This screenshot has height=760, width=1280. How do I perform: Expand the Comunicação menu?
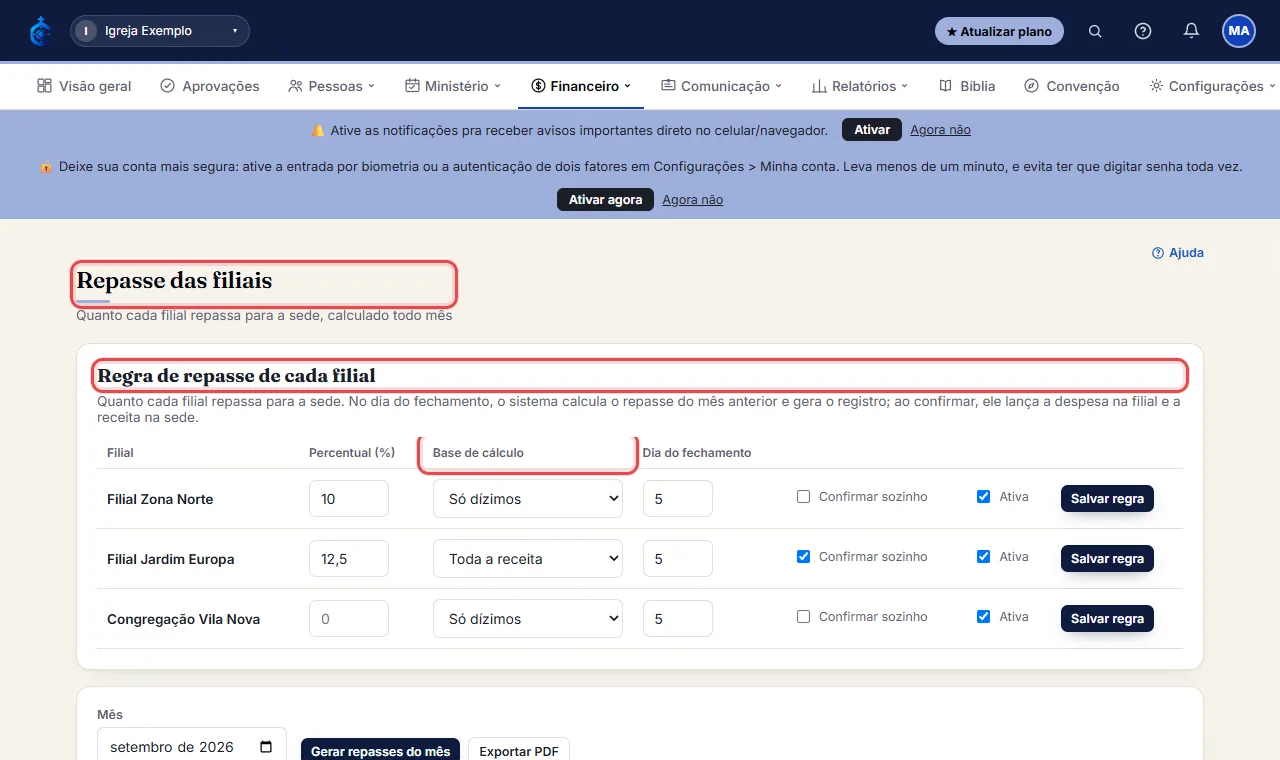pyautogui.click(x=721, y=86)
